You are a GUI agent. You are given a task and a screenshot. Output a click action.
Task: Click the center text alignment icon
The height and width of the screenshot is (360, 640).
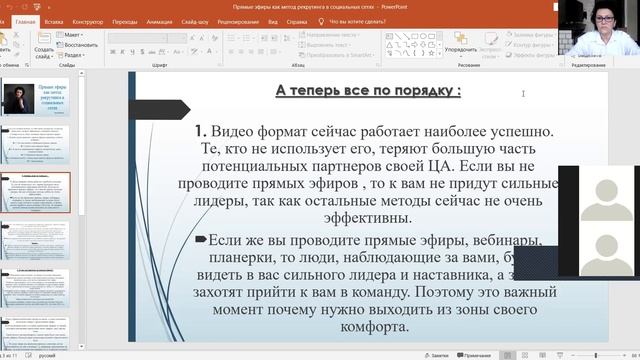241,52
